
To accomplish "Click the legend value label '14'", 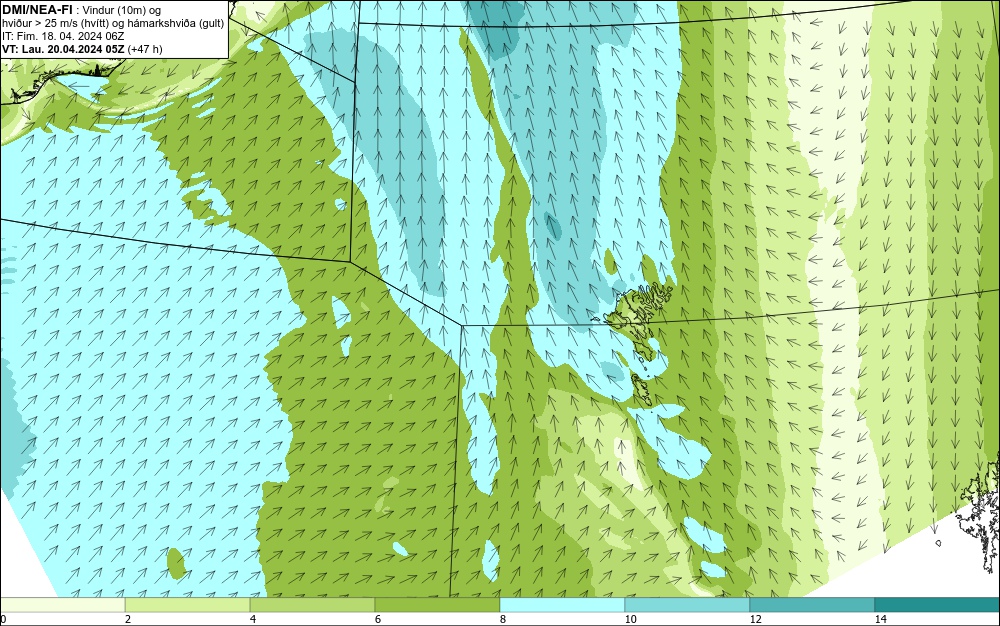I will (x=881, y=620).
